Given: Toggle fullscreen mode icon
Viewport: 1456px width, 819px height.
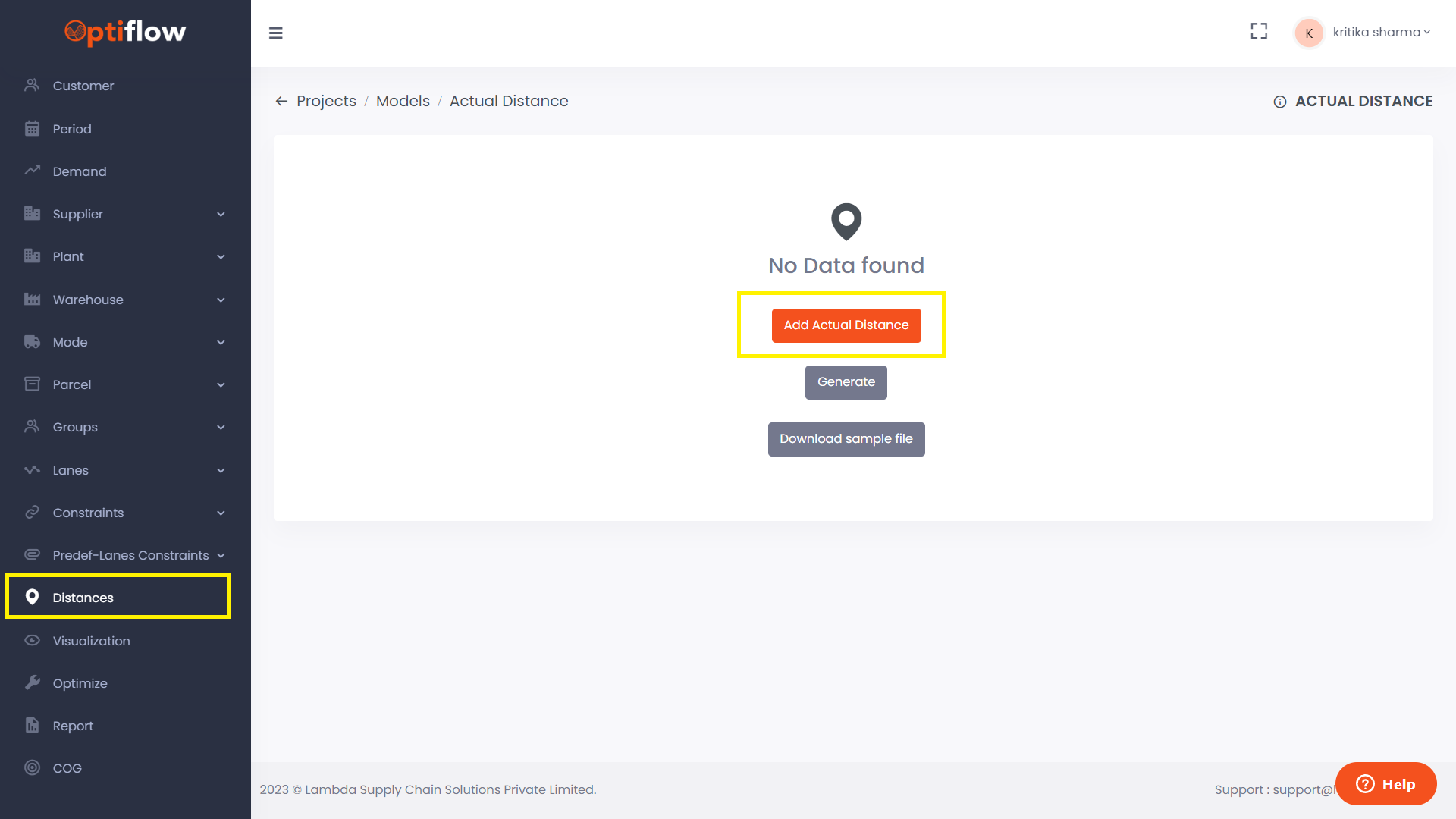Looking at the screenshot, I should 1259,31.
